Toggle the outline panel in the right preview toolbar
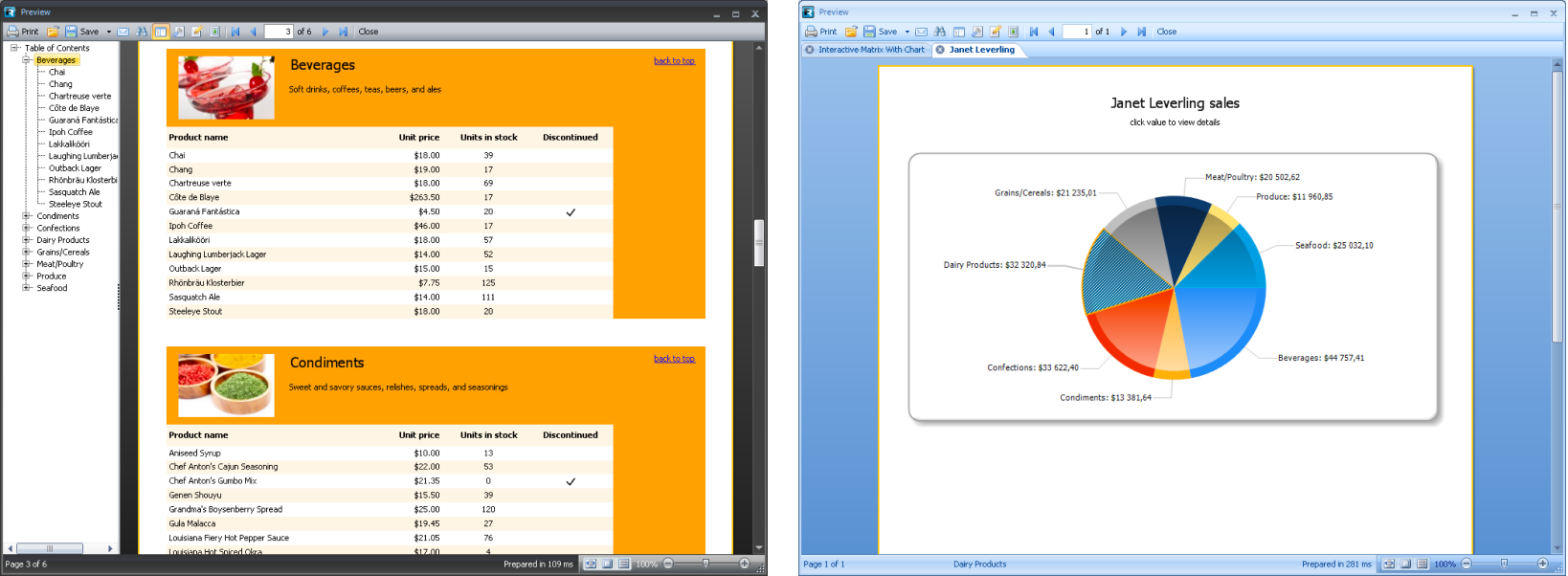Screen dimensions: 1568x576 (x=958, y=32)
